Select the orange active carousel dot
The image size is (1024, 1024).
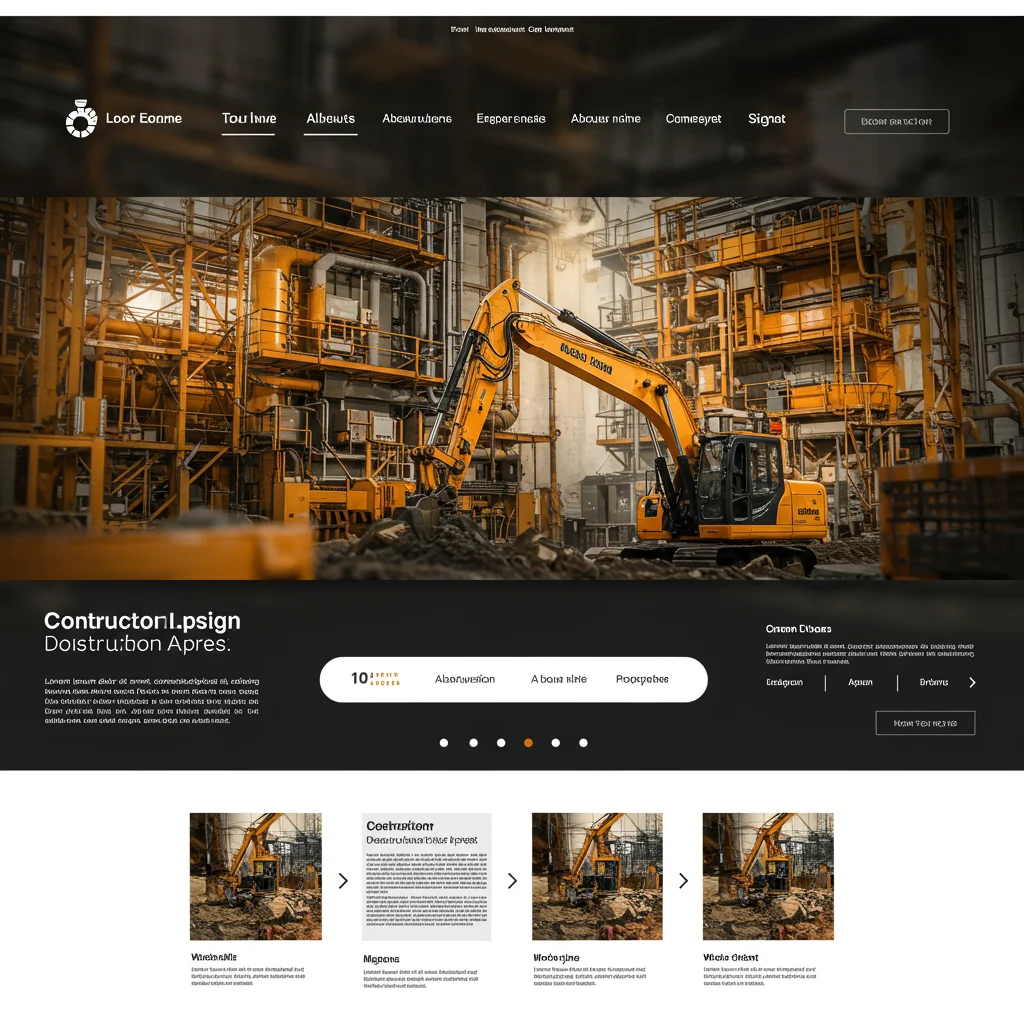(x=528, y=743)
